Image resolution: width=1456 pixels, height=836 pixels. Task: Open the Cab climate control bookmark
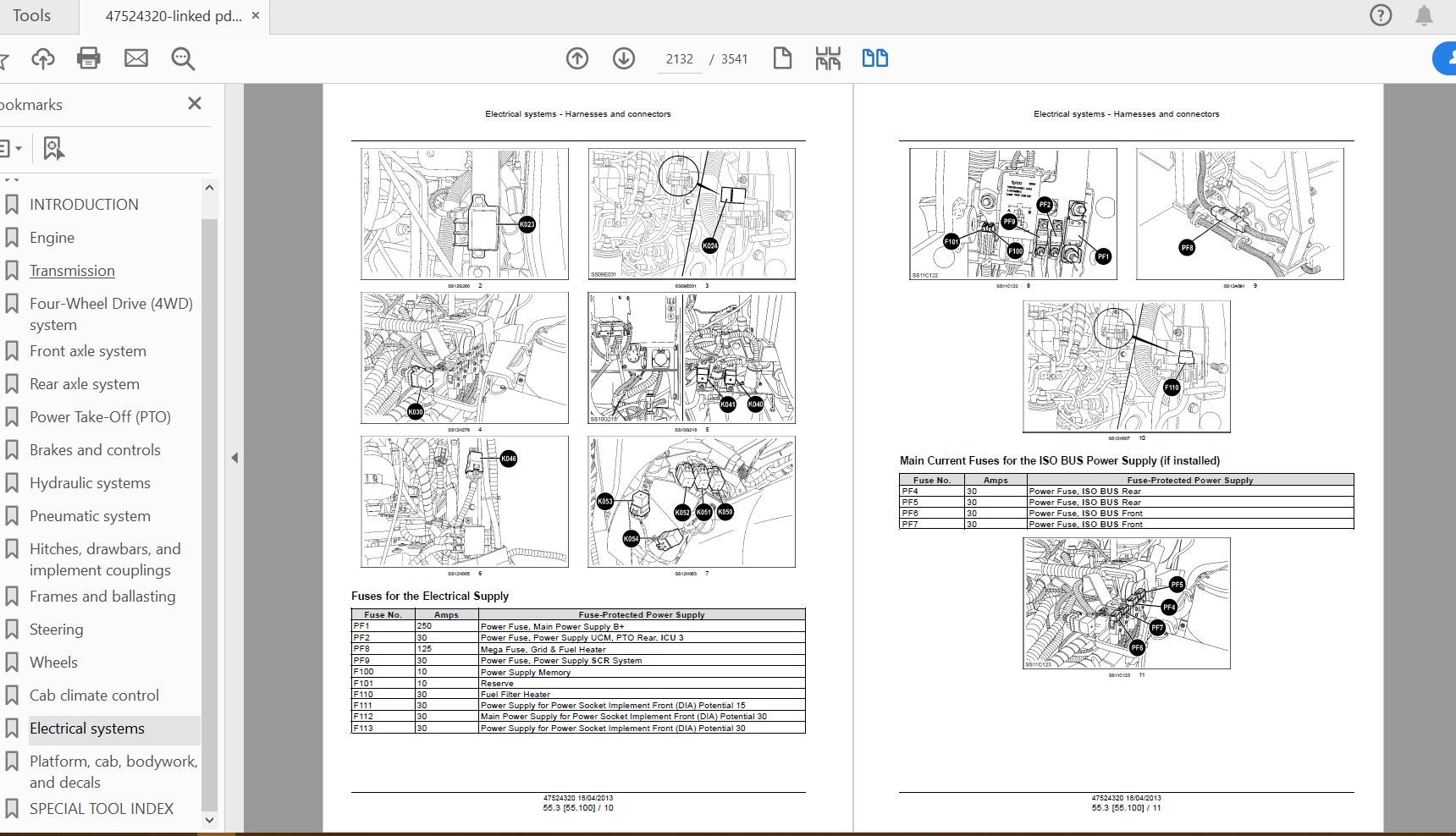tap(94, 696)
